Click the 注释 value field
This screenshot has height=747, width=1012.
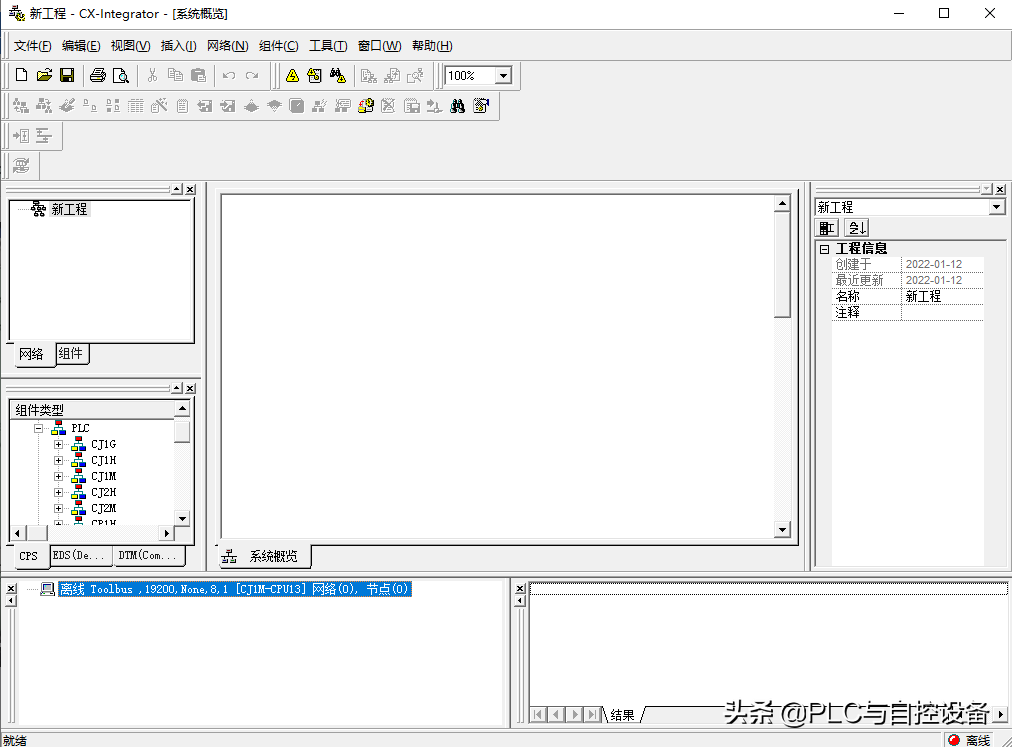(x=941, y=313)
